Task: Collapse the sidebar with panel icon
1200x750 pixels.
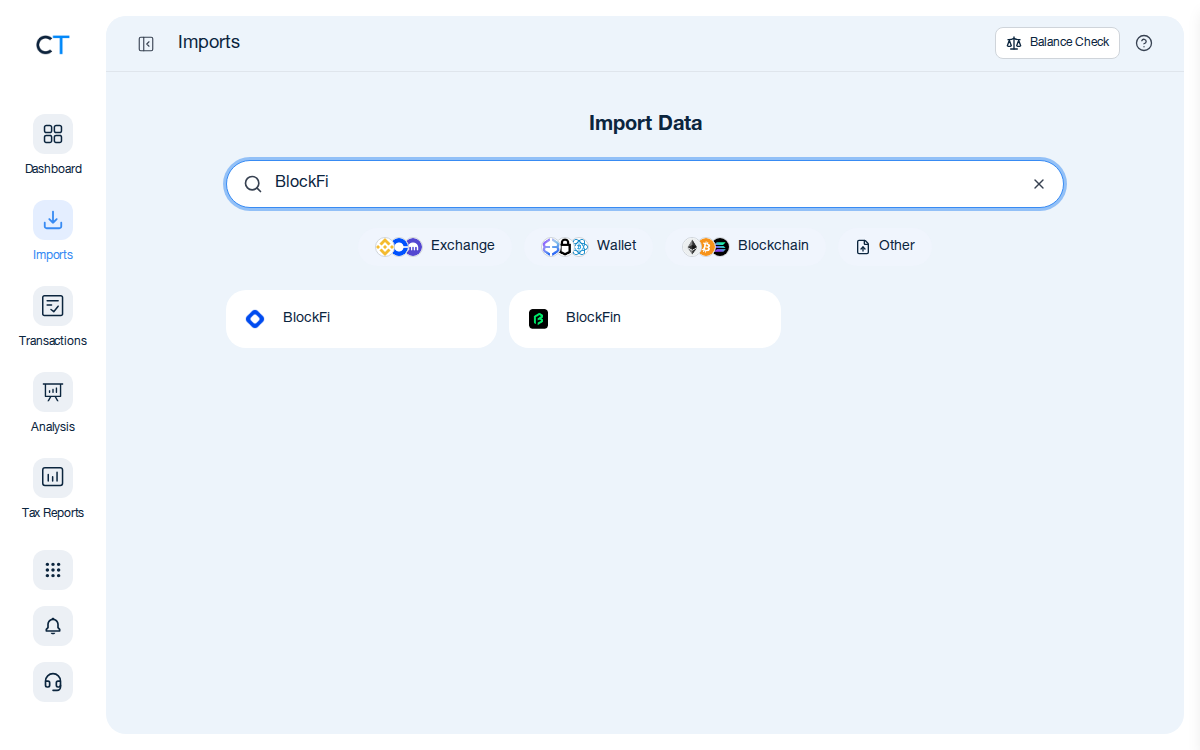Action: [146, 43]
